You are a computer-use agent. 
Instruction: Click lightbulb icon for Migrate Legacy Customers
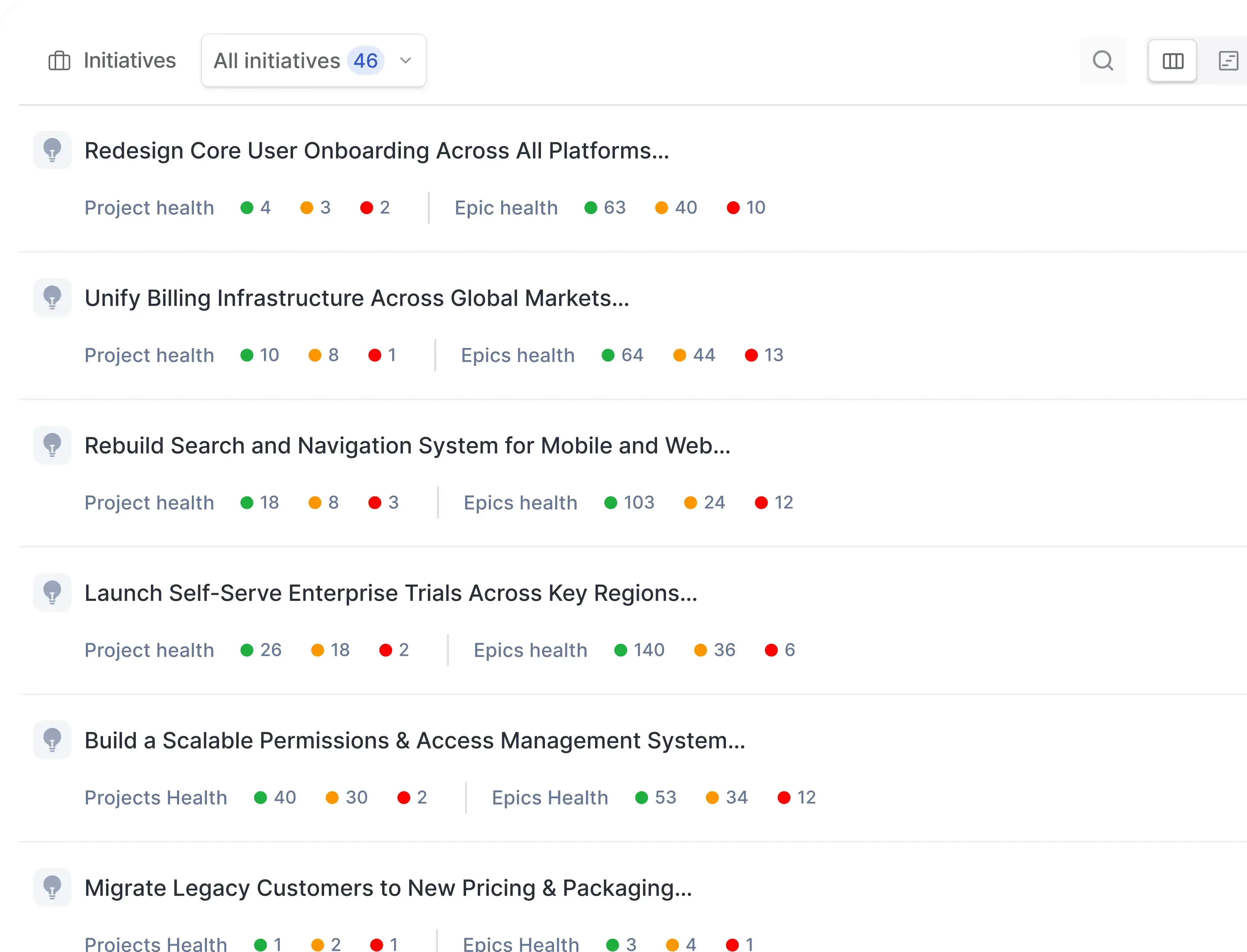(52, 887)
